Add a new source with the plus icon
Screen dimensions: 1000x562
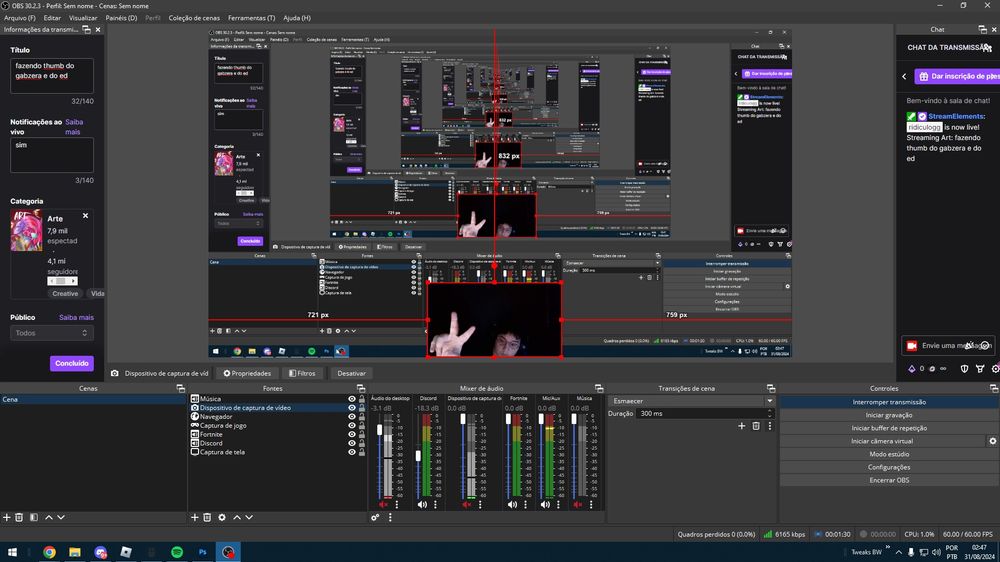[x=195, y=517]
